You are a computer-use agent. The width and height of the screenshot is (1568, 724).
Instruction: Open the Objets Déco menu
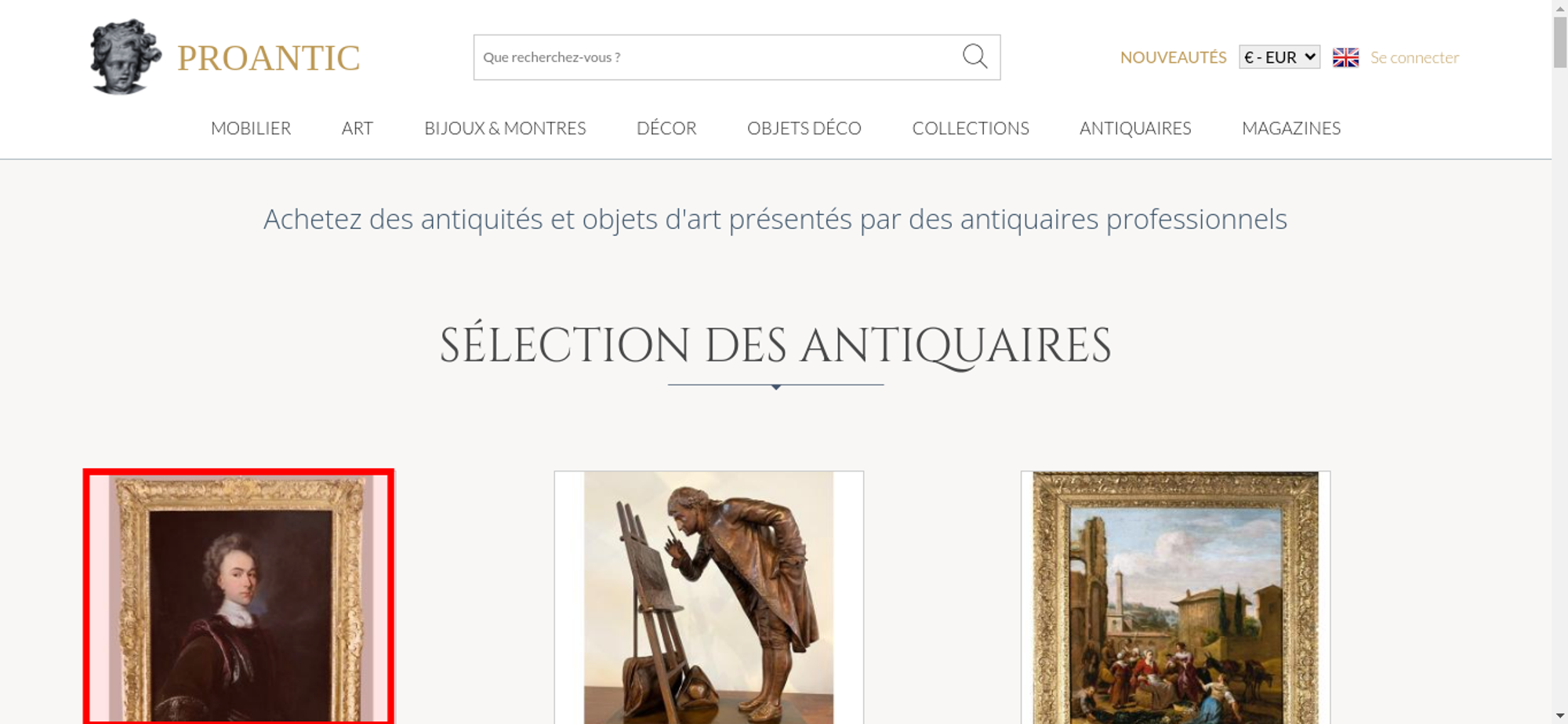pos(804,128)
